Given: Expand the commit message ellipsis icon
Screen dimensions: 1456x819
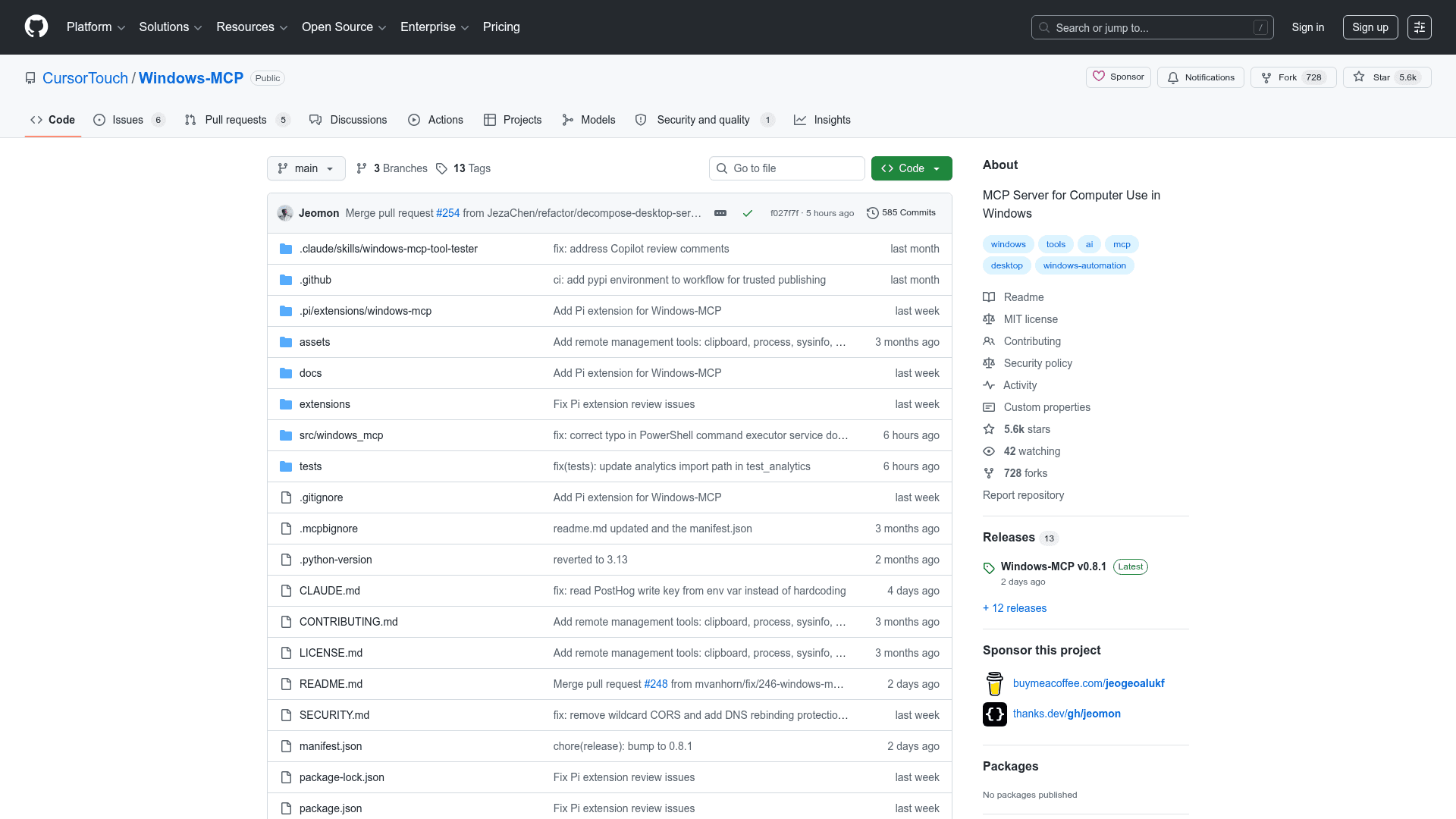Looking at the screenshot, I should (720, 213).
